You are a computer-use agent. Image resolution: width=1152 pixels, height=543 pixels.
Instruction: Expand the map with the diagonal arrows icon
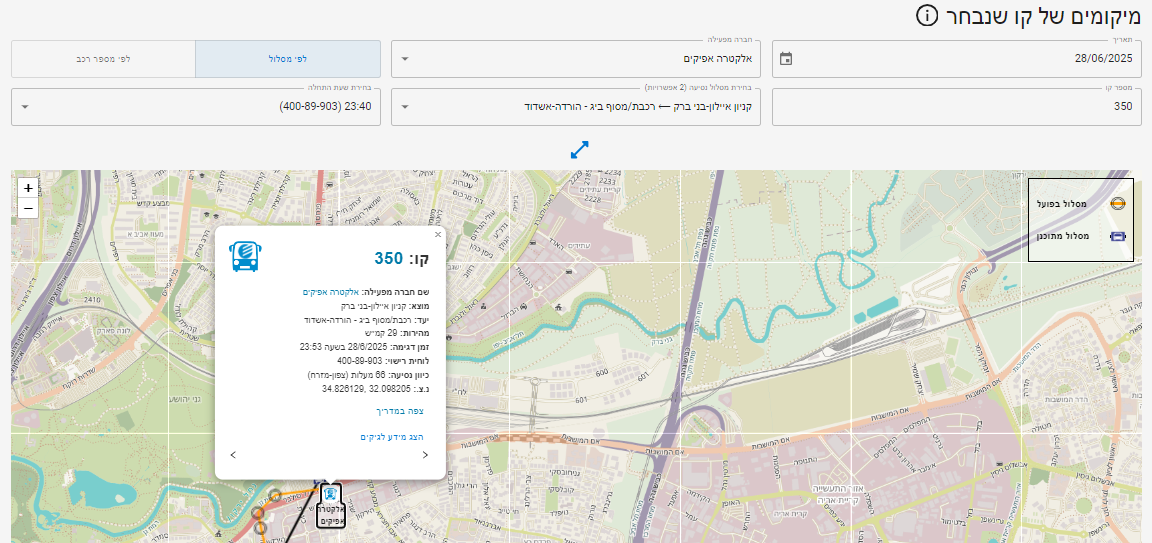coord(580,150)
